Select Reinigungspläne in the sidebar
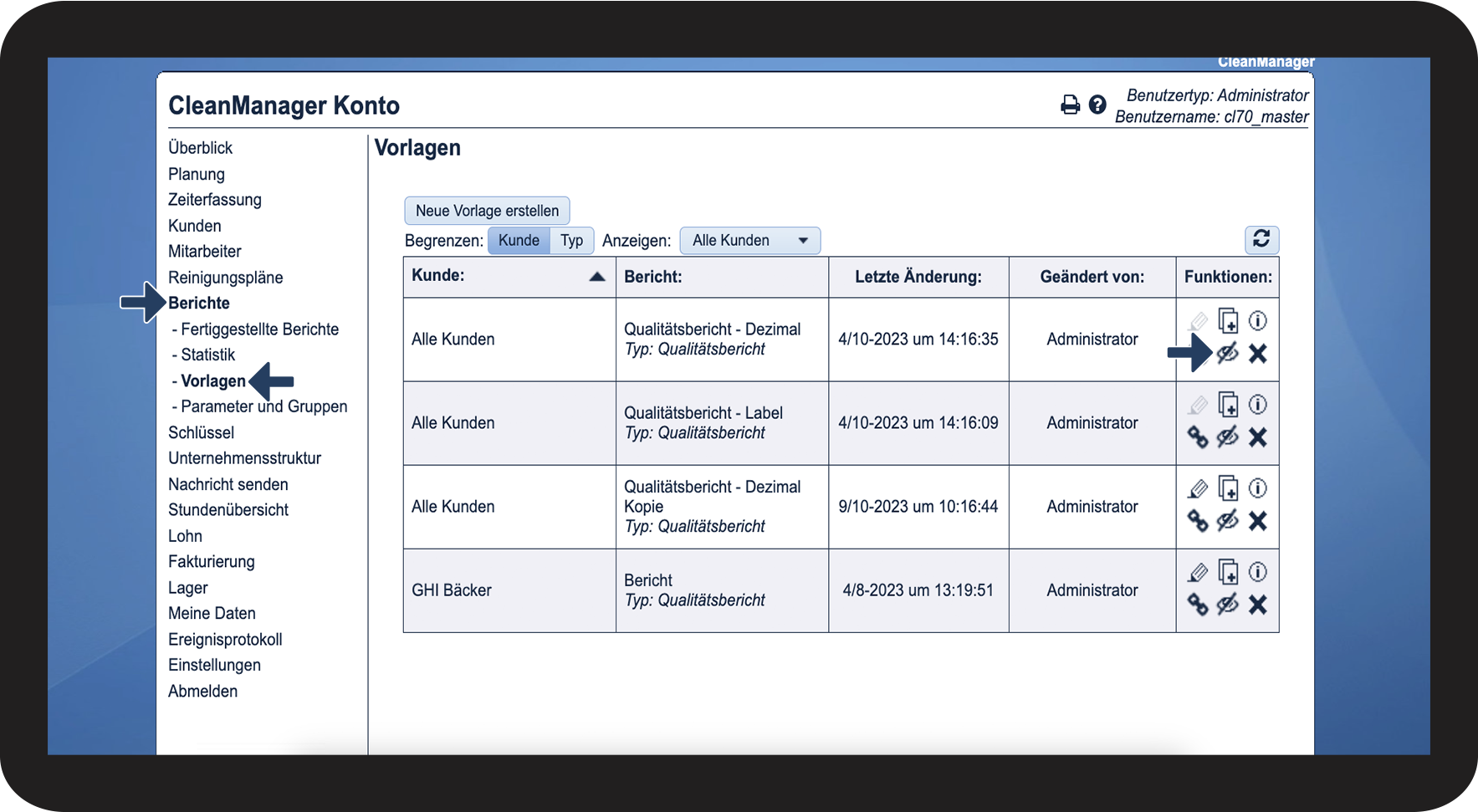The image size is (1478, 812). click(226, 278)
